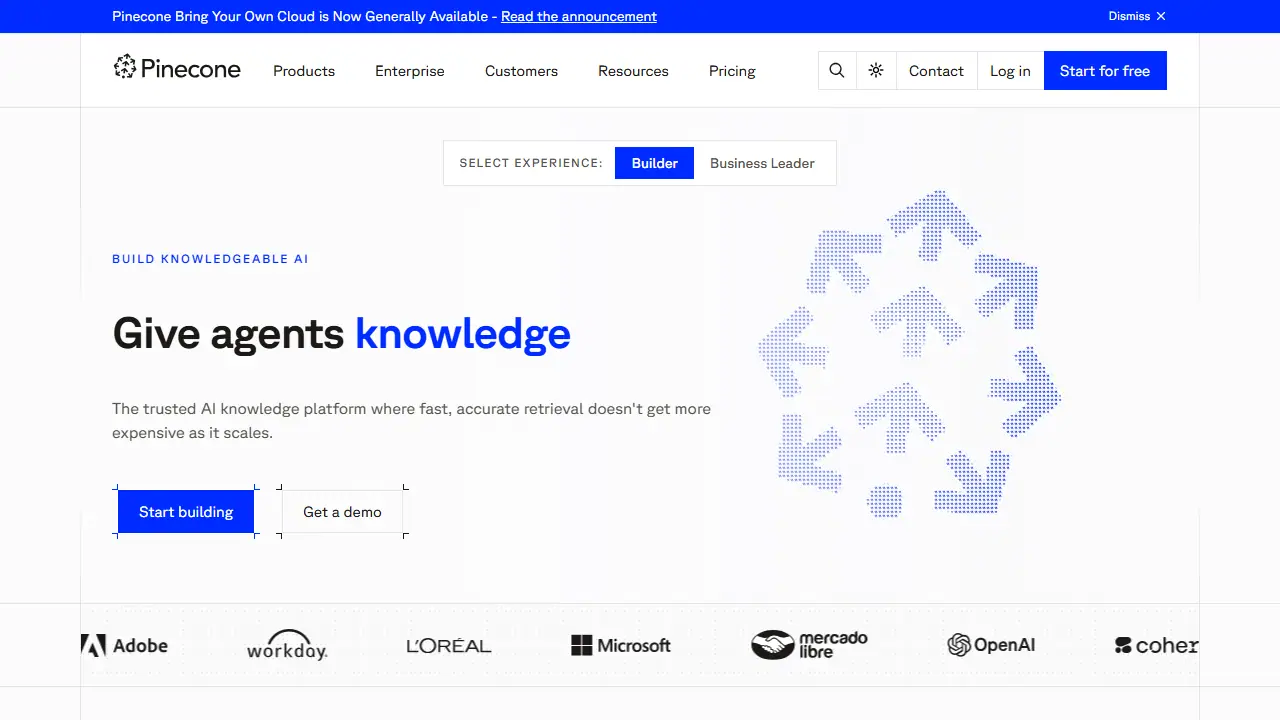
Task: Switch to Business Leader experience
Action: 762,163
